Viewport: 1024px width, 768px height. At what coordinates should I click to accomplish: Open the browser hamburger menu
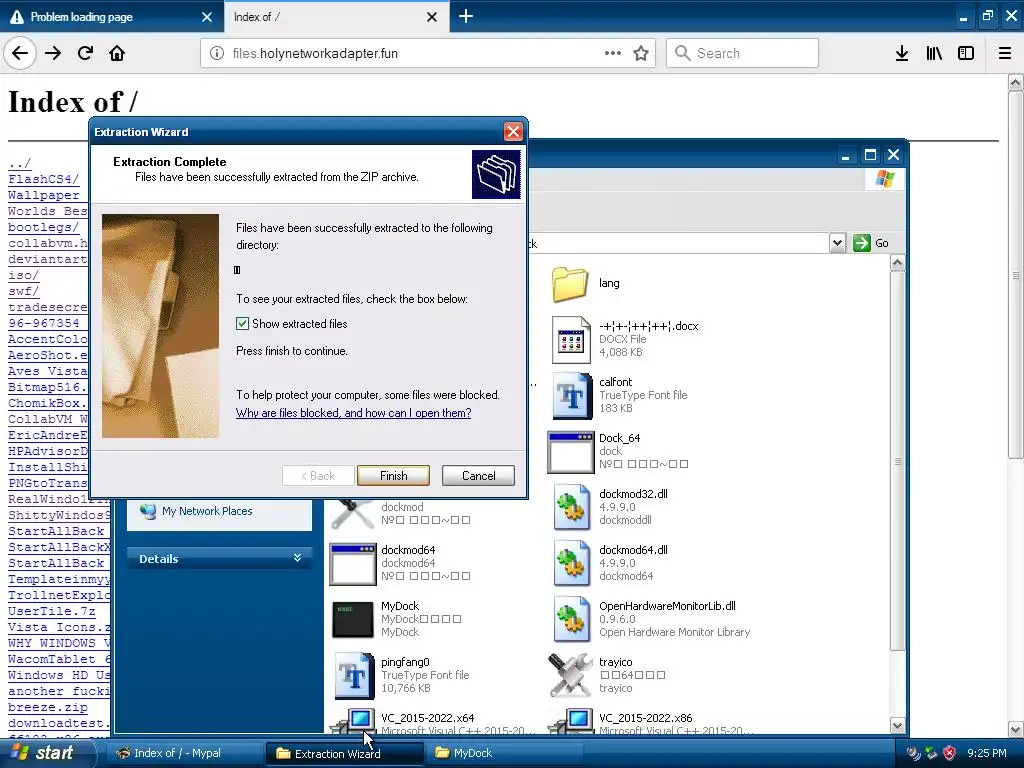[x=1005, y=54]
